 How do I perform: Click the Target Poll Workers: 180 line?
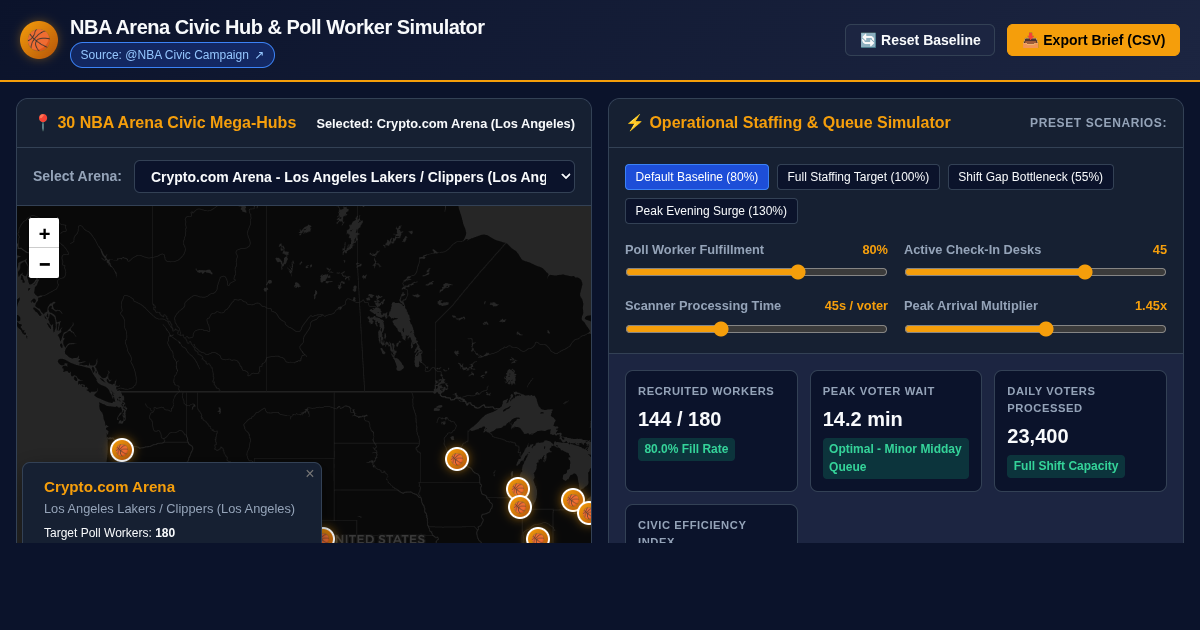point(110,533)
